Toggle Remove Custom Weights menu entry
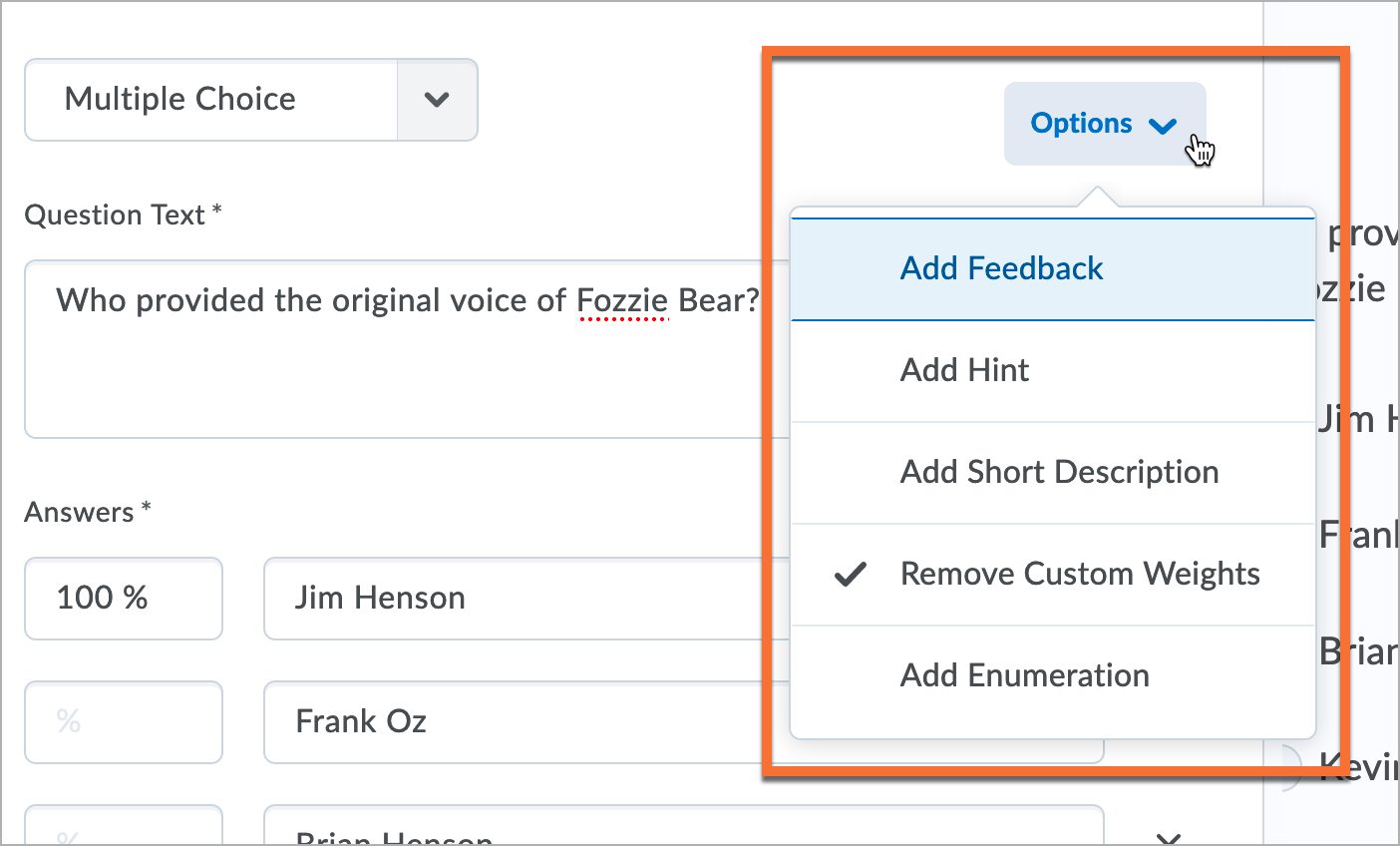The image size is (1400, 846). [x=1079, y=574]
